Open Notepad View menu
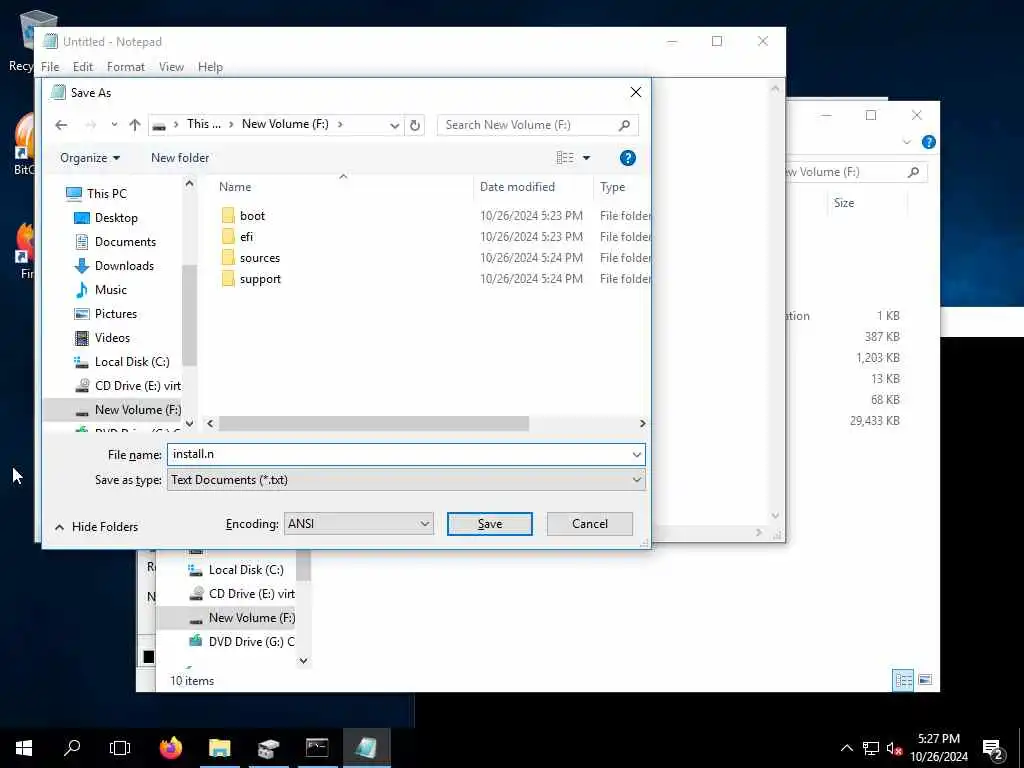1024x768 pixels. pos(171,67)
